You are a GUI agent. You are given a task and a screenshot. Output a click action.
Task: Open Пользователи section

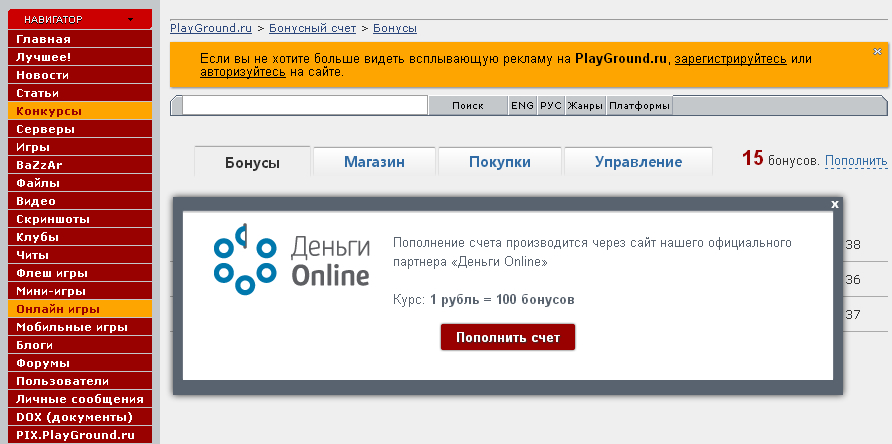click(x=80, y=381)
